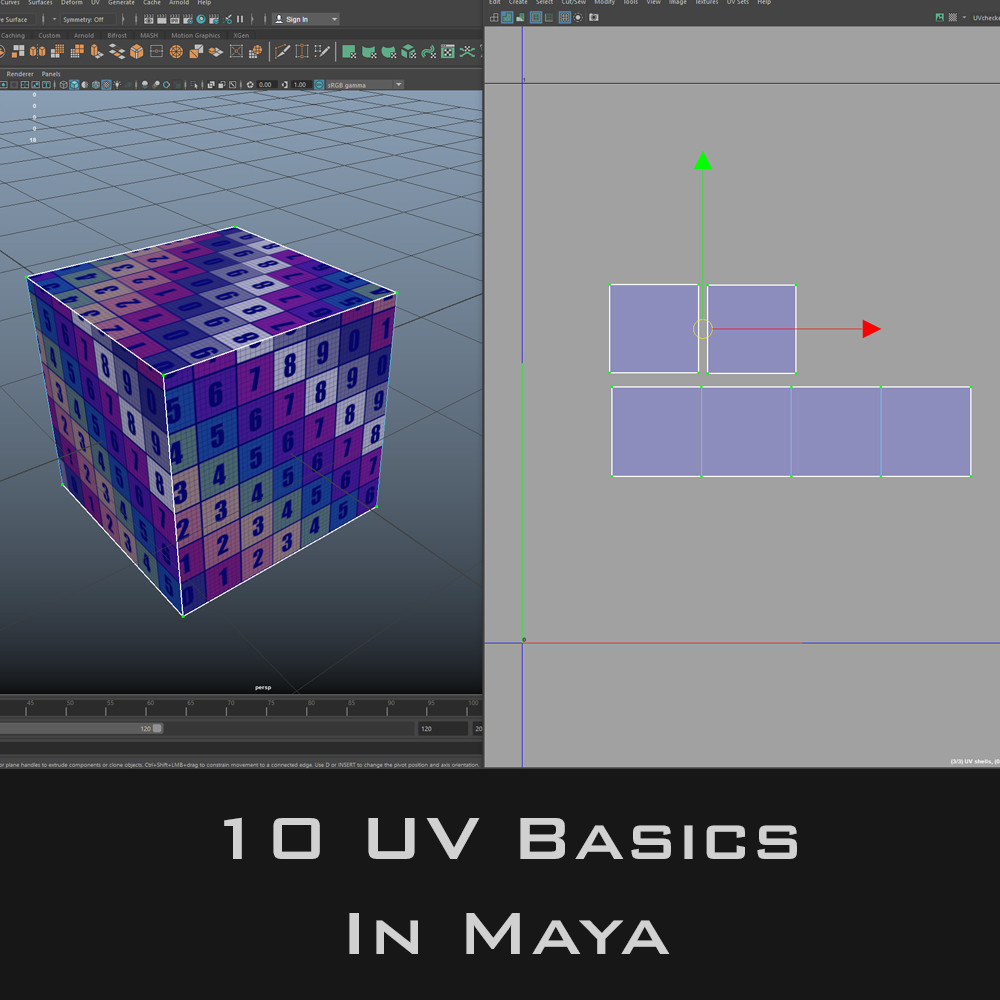Screen dimensions: 1000x1000
Task: Open the Symmetry: Off dropdown
Action: coord(88,20)
